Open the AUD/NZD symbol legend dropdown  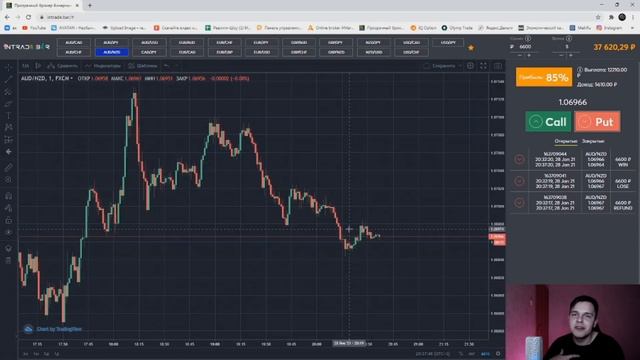[x=47, y=78]
